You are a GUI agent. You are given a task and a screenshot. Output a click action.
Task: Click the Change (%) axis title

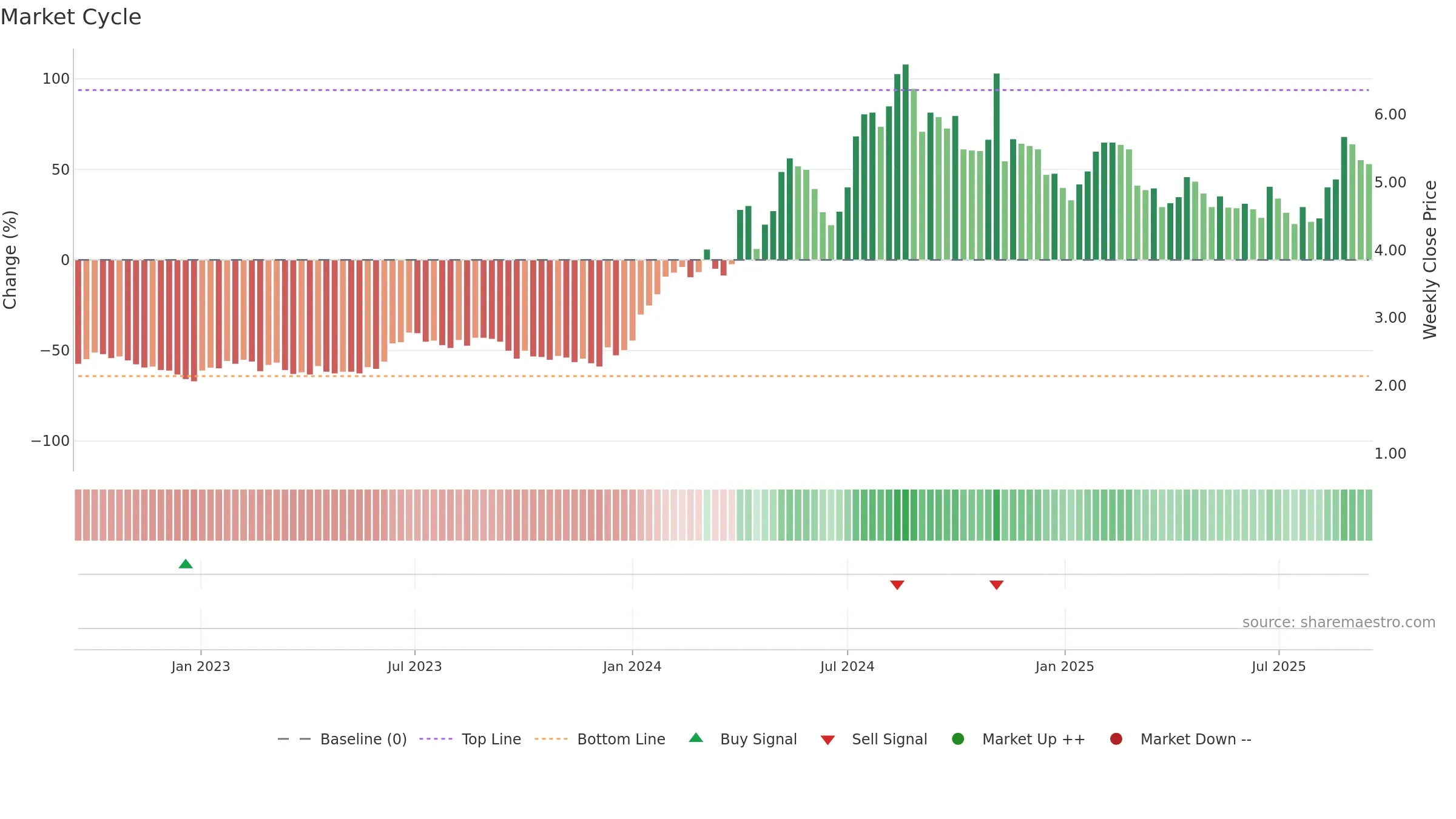pyautogui.click(x=10, y=260)
